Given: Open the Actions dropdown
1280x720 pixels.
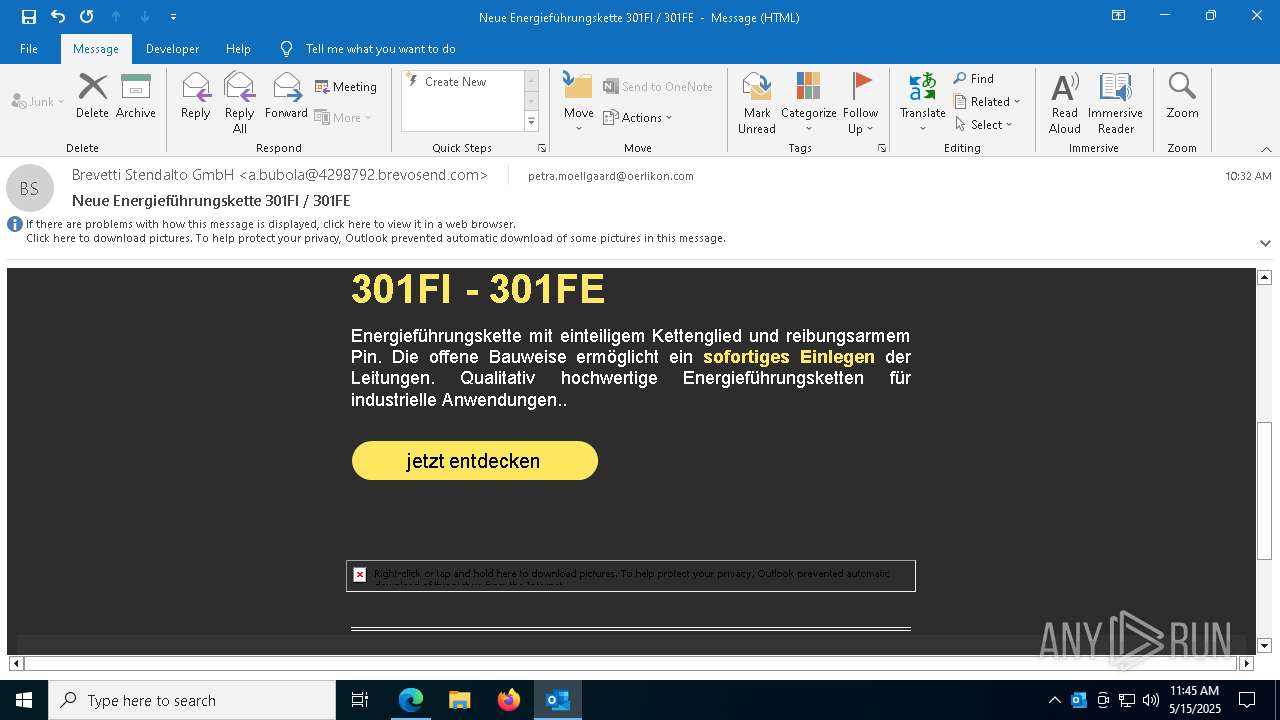Looking at the screenshot, I should [x=638, y=117].
